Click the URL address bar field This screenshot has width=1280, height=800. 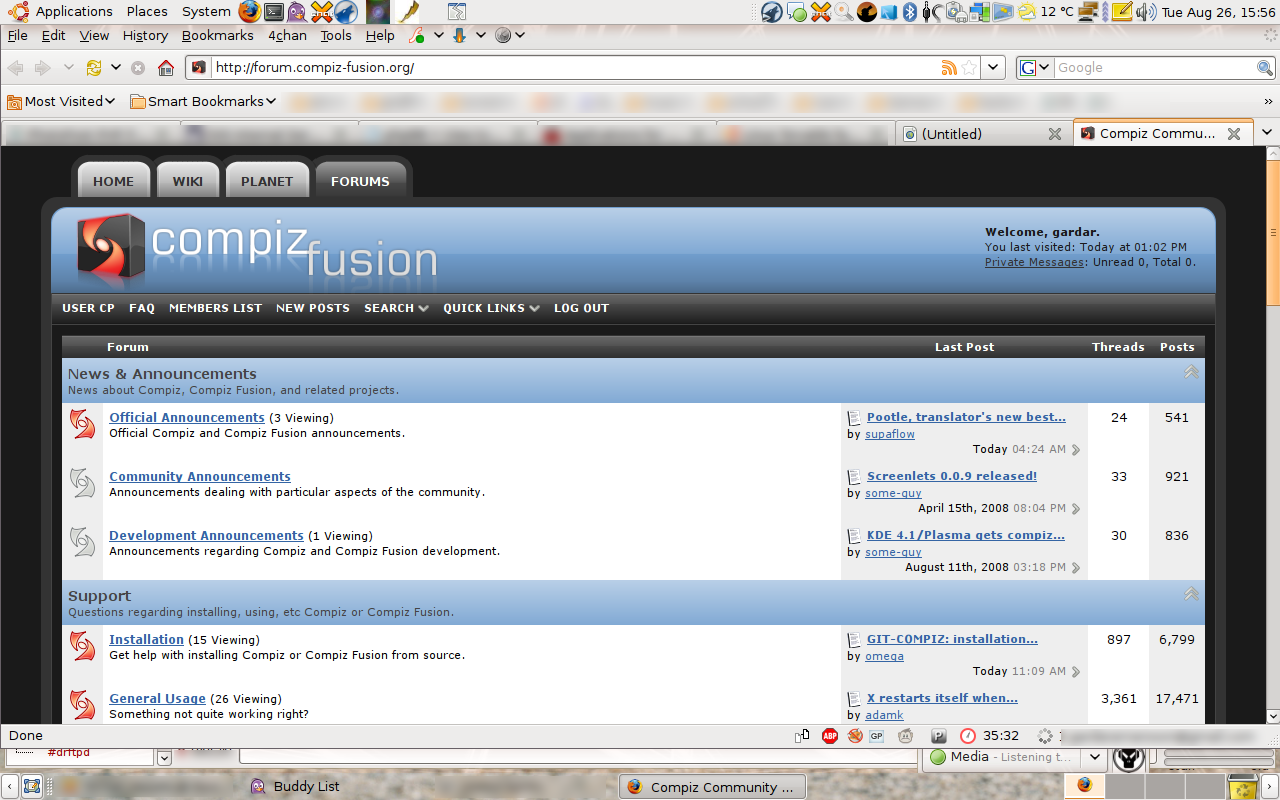coord(575,68)
